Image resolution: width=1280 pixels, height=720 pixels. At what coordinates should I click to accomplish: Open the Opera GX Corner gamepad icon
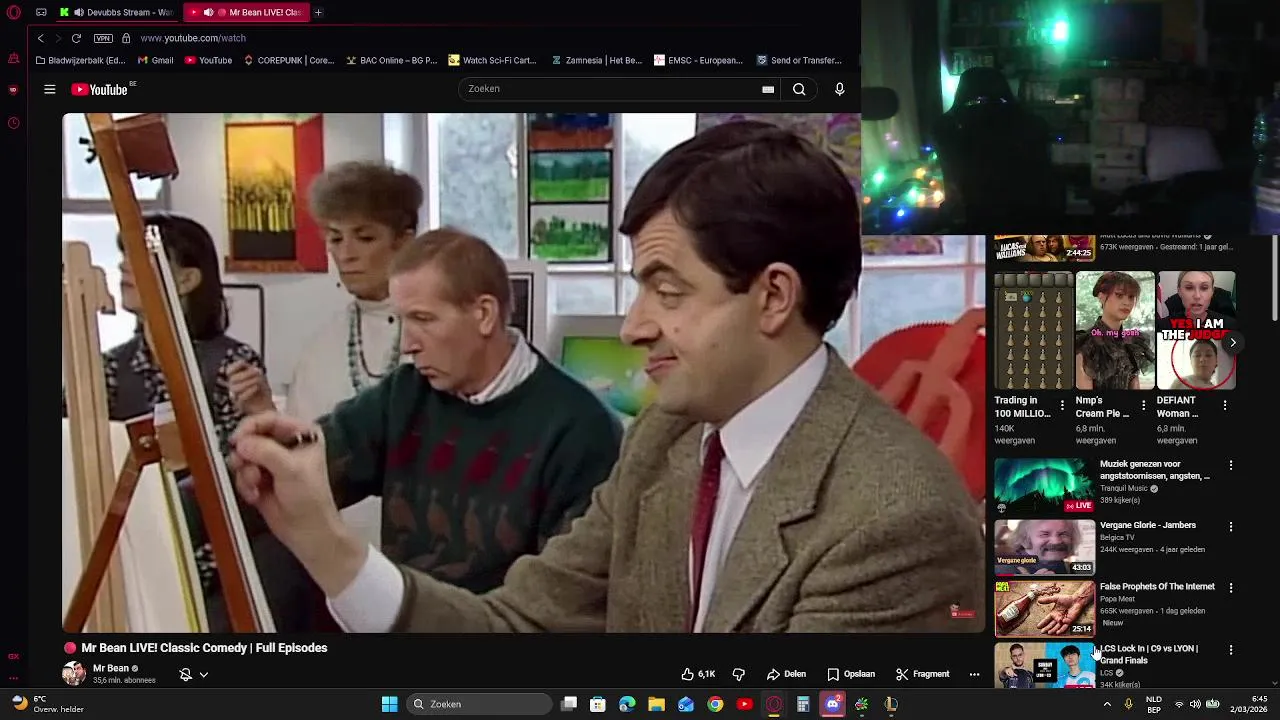click(41, 12)
